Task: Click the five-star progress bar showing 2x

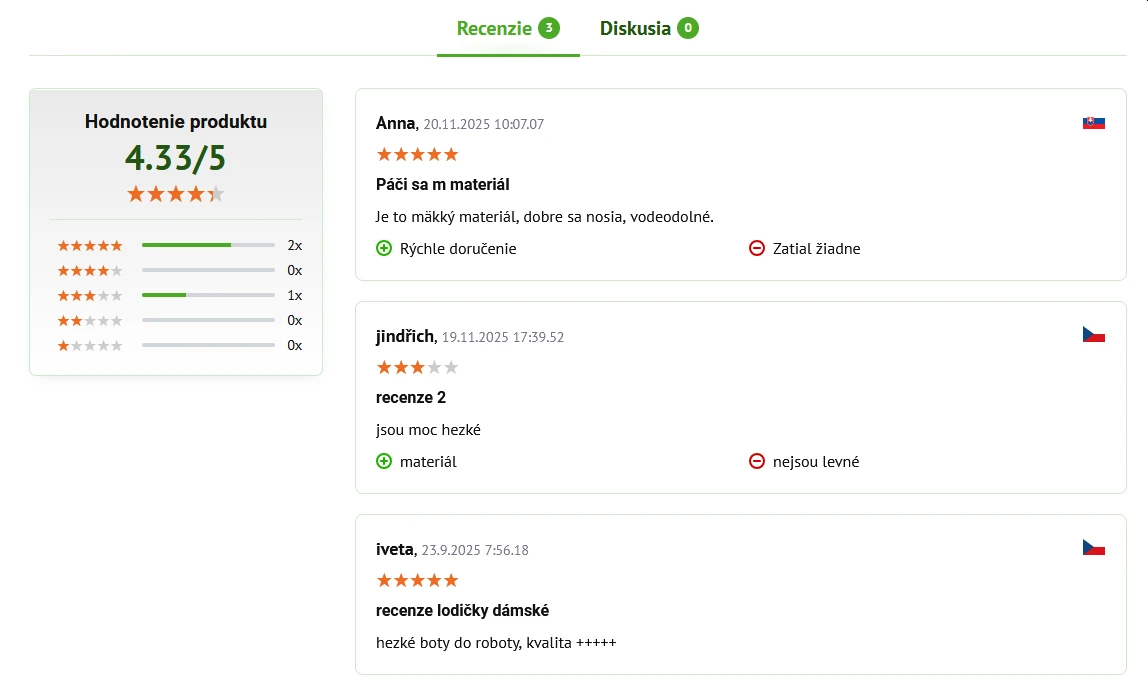Action: click(x=208, y=245)
